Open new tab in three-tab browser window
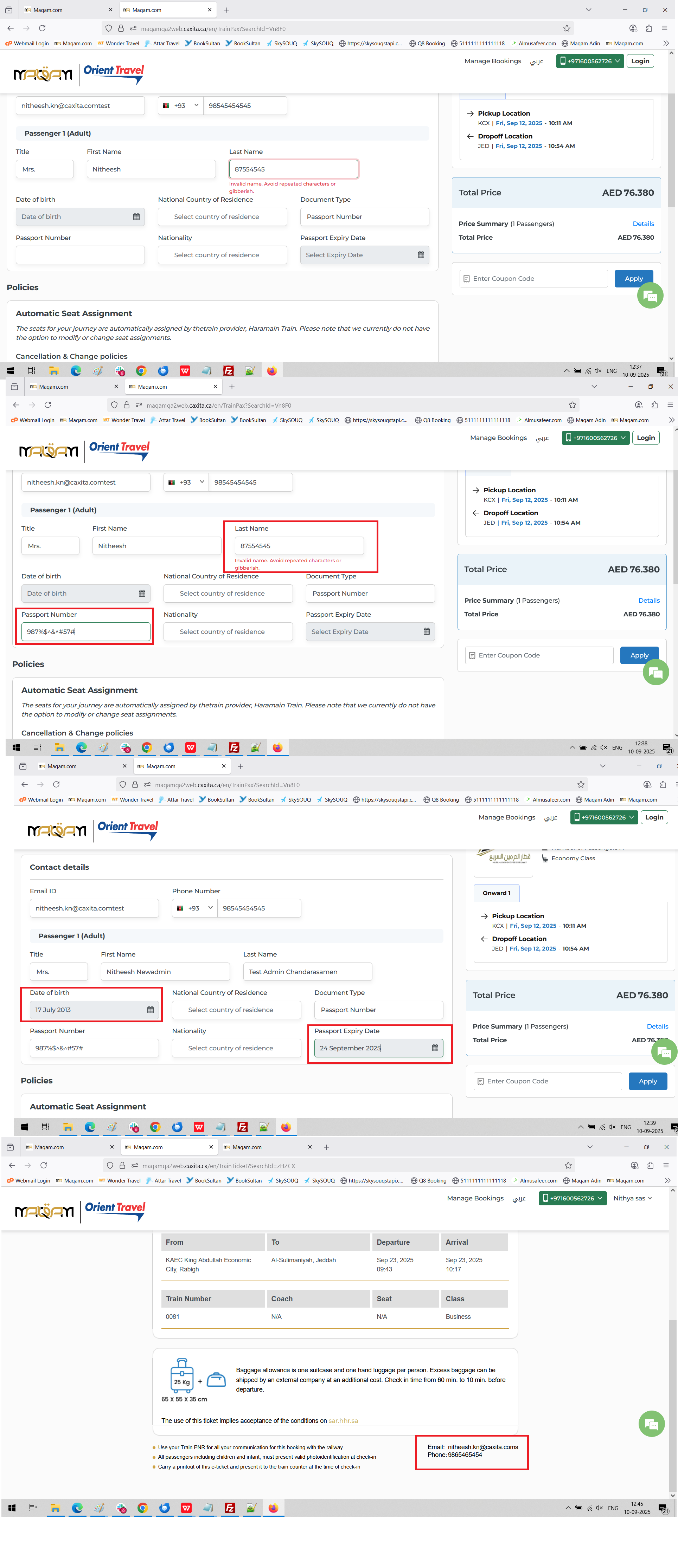 (326, 1147)
